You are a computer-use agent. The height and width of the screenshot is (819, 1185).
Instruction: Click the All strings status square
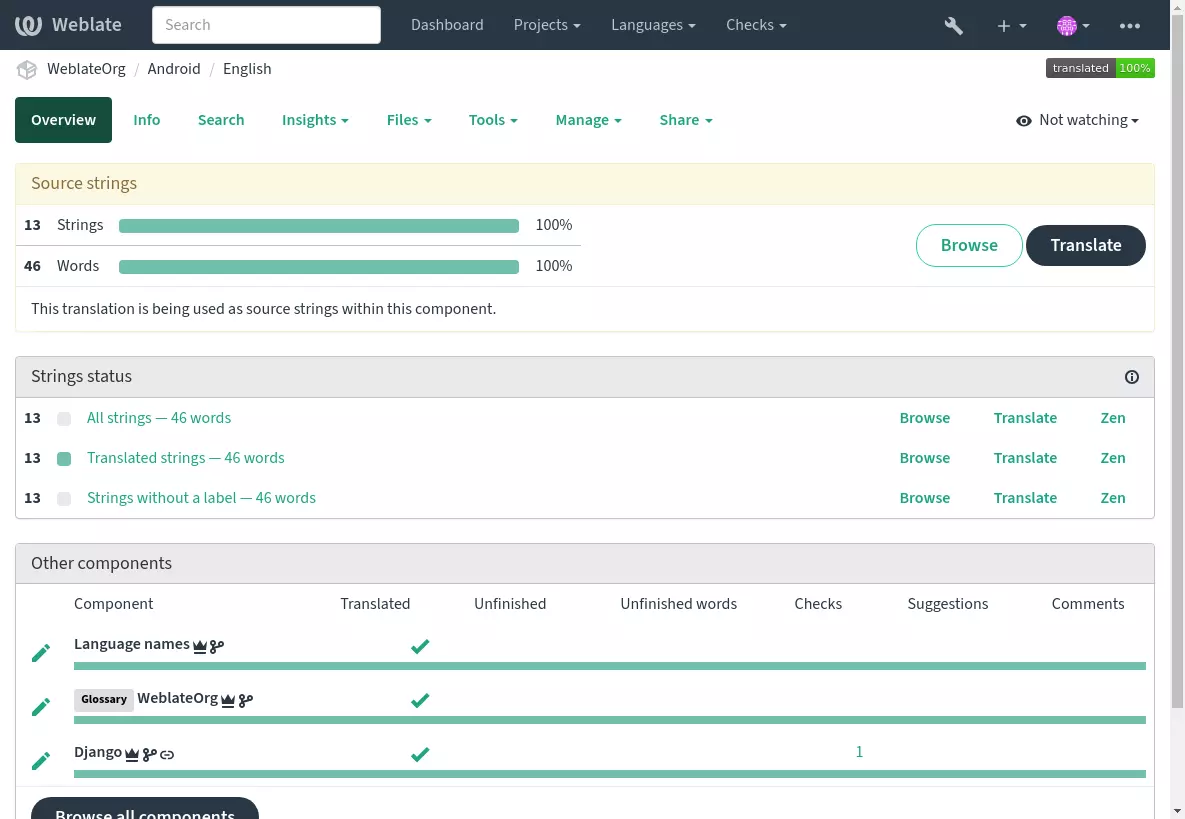click(64, 419)
